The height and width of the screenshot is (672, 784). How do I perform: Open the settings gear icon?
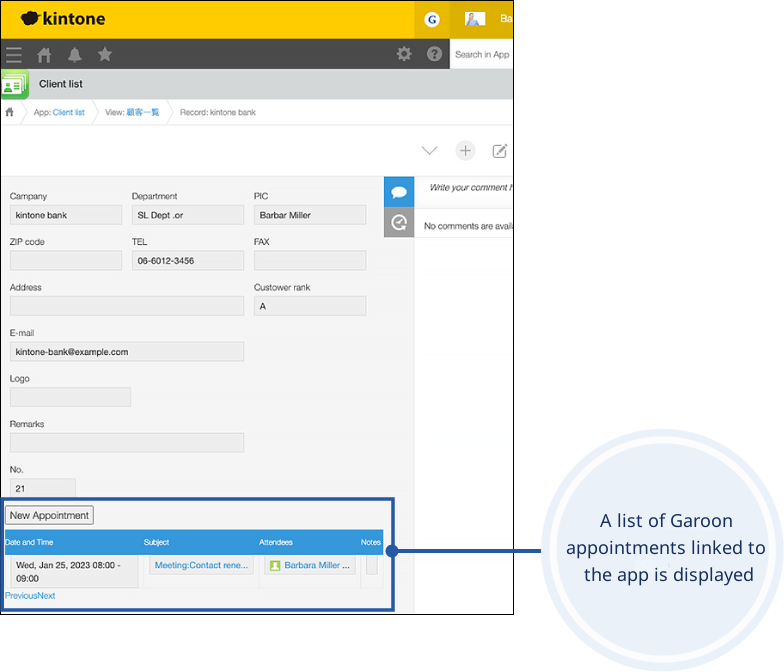(x=404, y=54)
